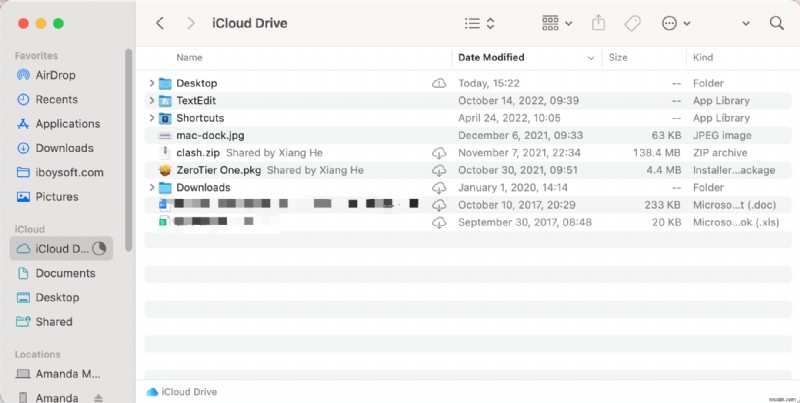Go back with the left chevron button
800x403 pixels.
(x=160, y=23)
